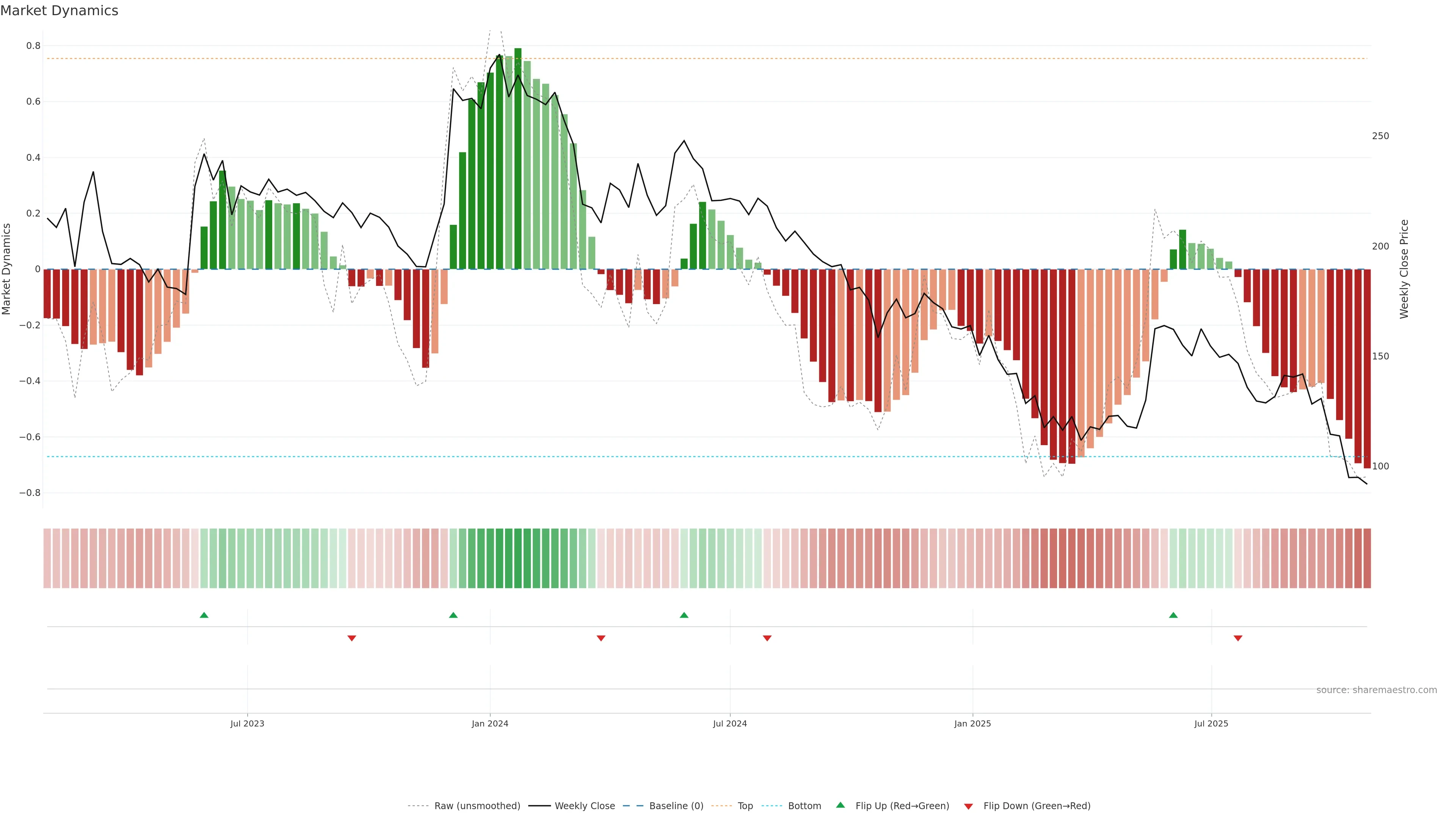The image size is (1456, 819).
Task: Click the first red flip-down triangle marker
Action: [351, 638]
